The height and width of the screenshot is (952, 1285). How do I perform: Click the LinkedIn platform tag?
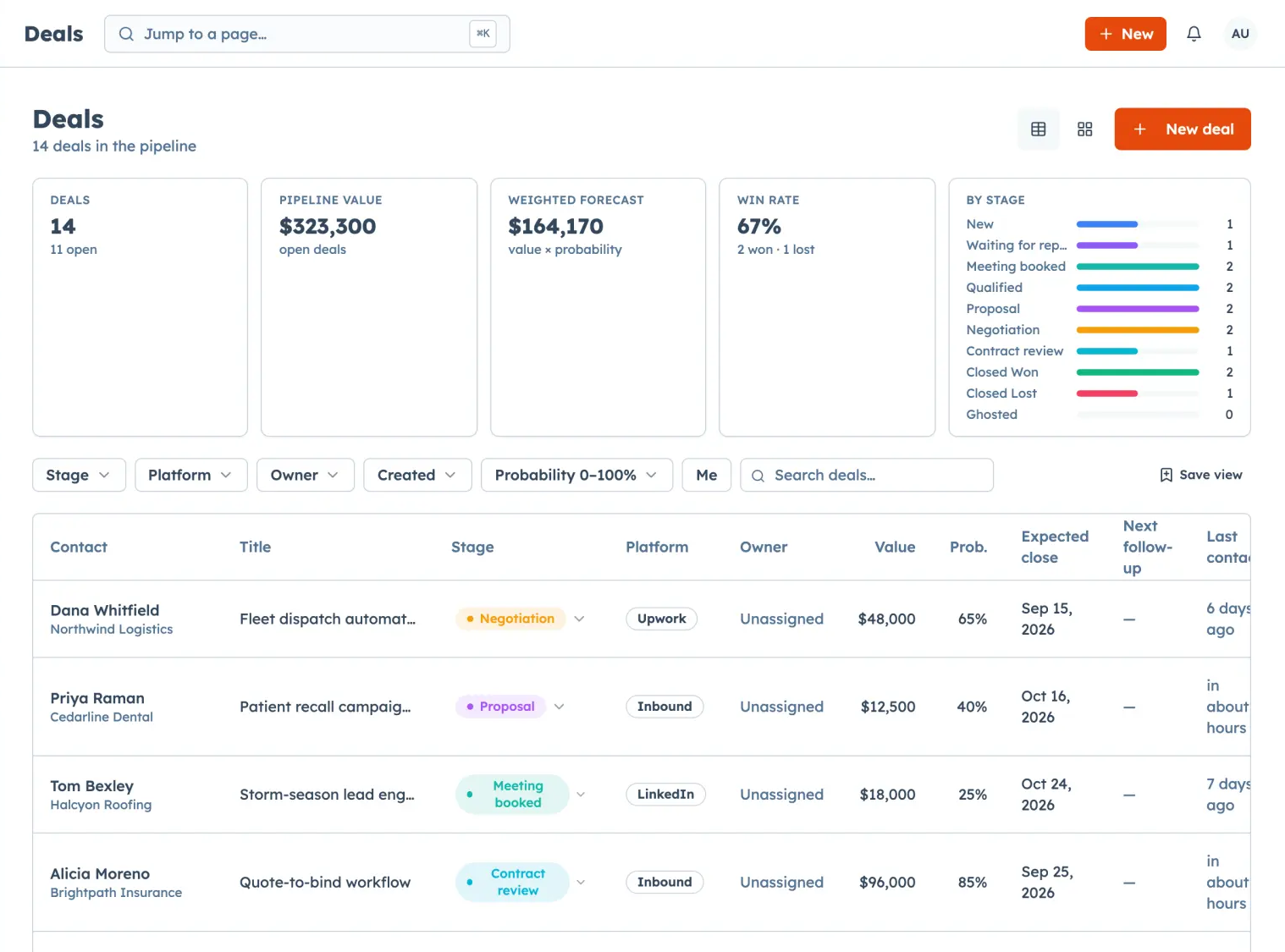665,795
